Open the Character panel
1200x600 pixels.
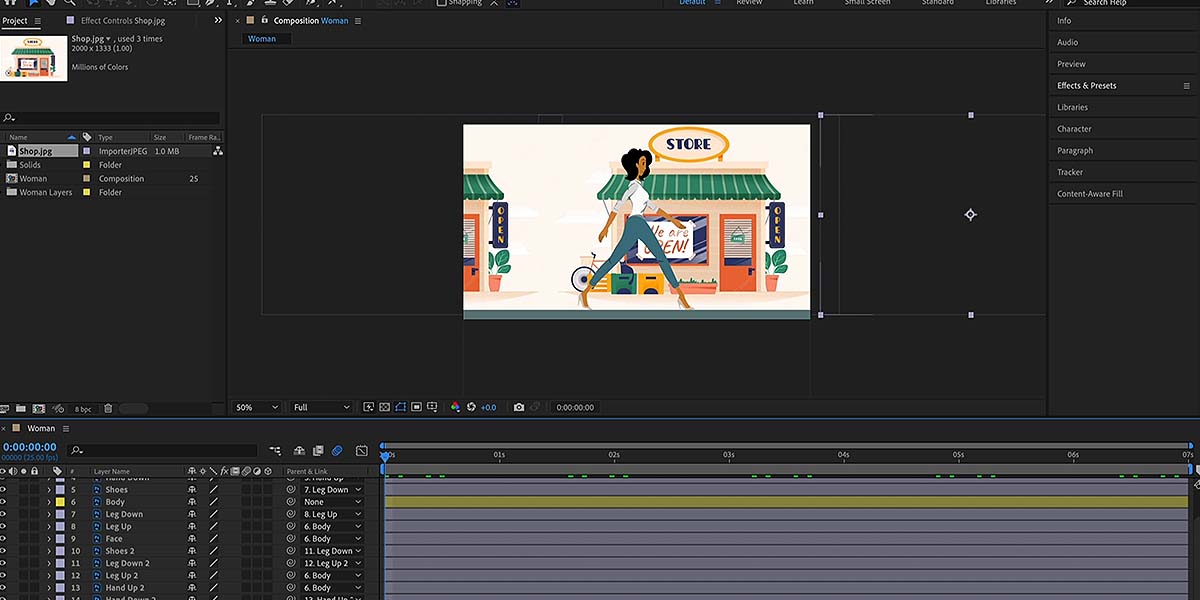1074,129
